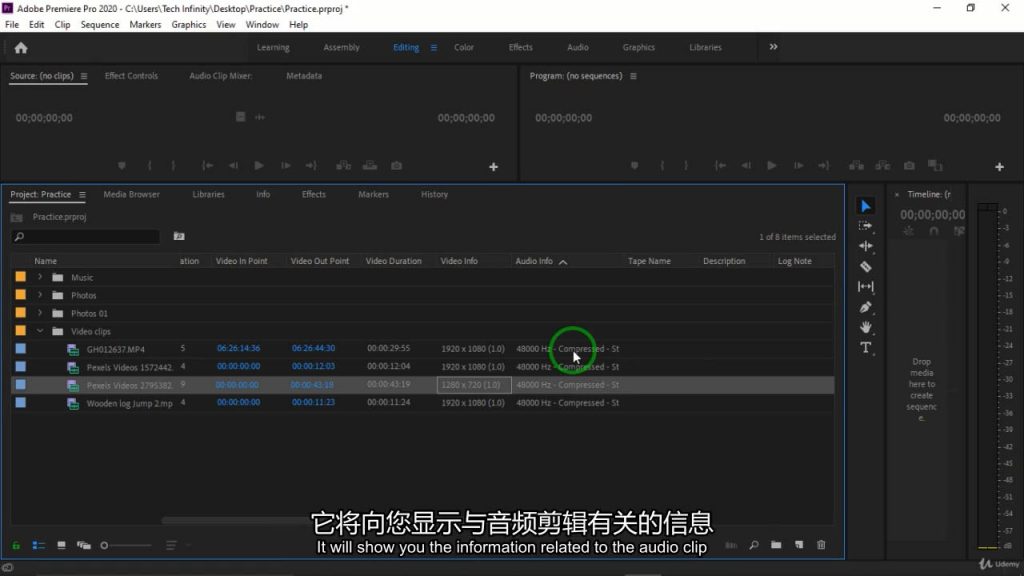Screen dimensions: 1024x576
Task: Open Source panel menu
Action: (x=84, y=76)
